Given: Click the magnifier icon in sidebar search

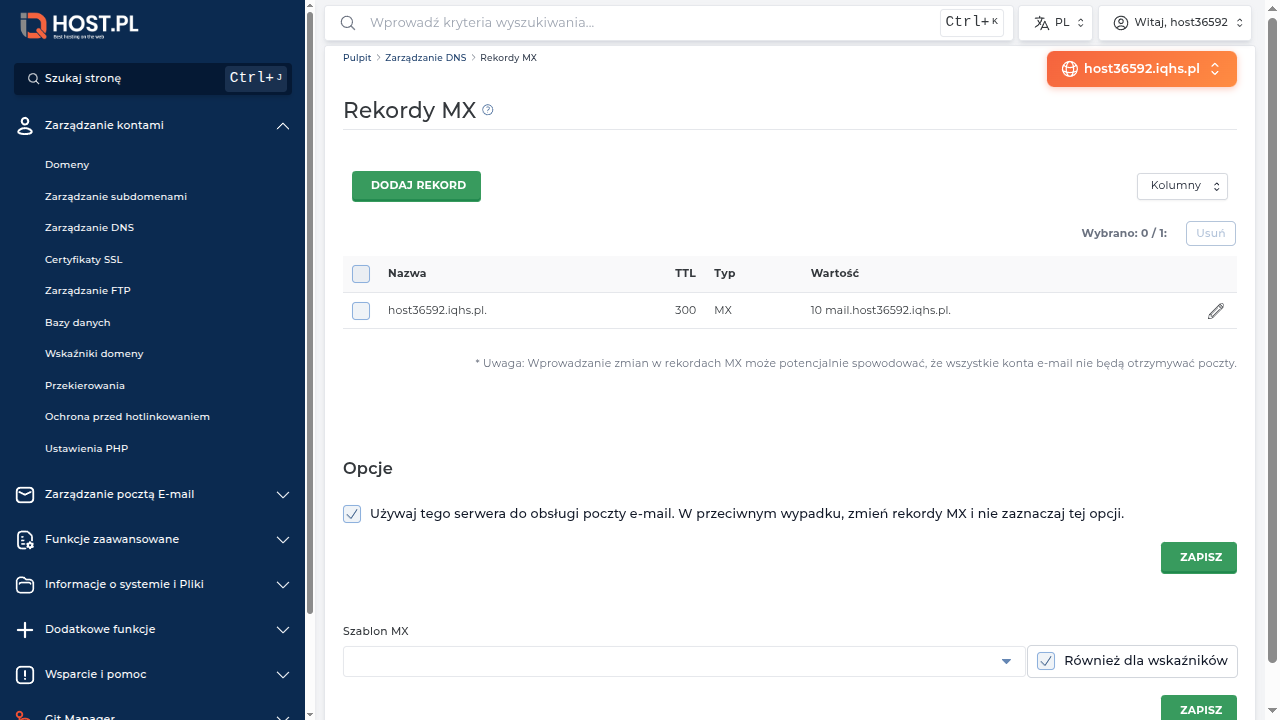Looking at the screenshot, I should (x=33, y=78).
